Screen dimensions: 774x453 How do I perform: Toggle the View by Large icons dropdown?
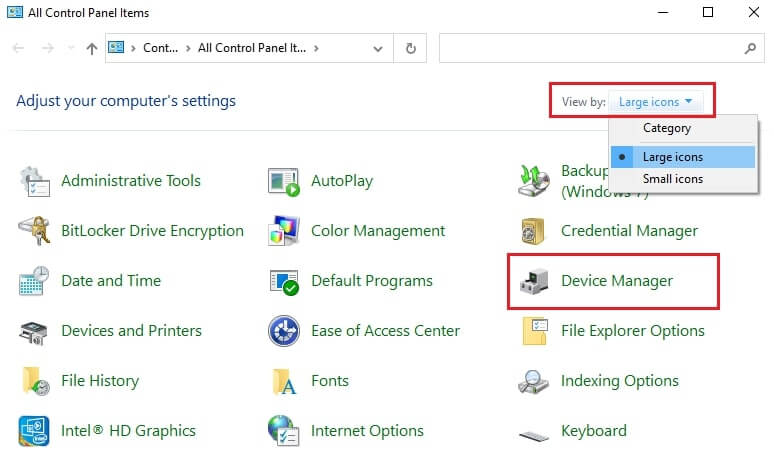(656, 102)
